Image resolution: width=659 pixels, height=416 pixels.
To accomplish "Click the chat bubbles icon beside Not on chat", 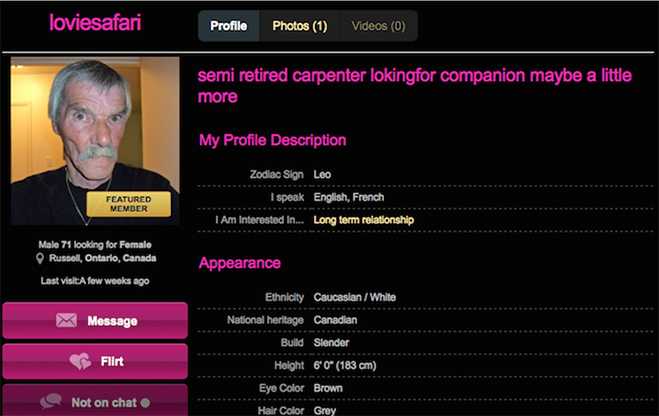I will pos(50,402).
